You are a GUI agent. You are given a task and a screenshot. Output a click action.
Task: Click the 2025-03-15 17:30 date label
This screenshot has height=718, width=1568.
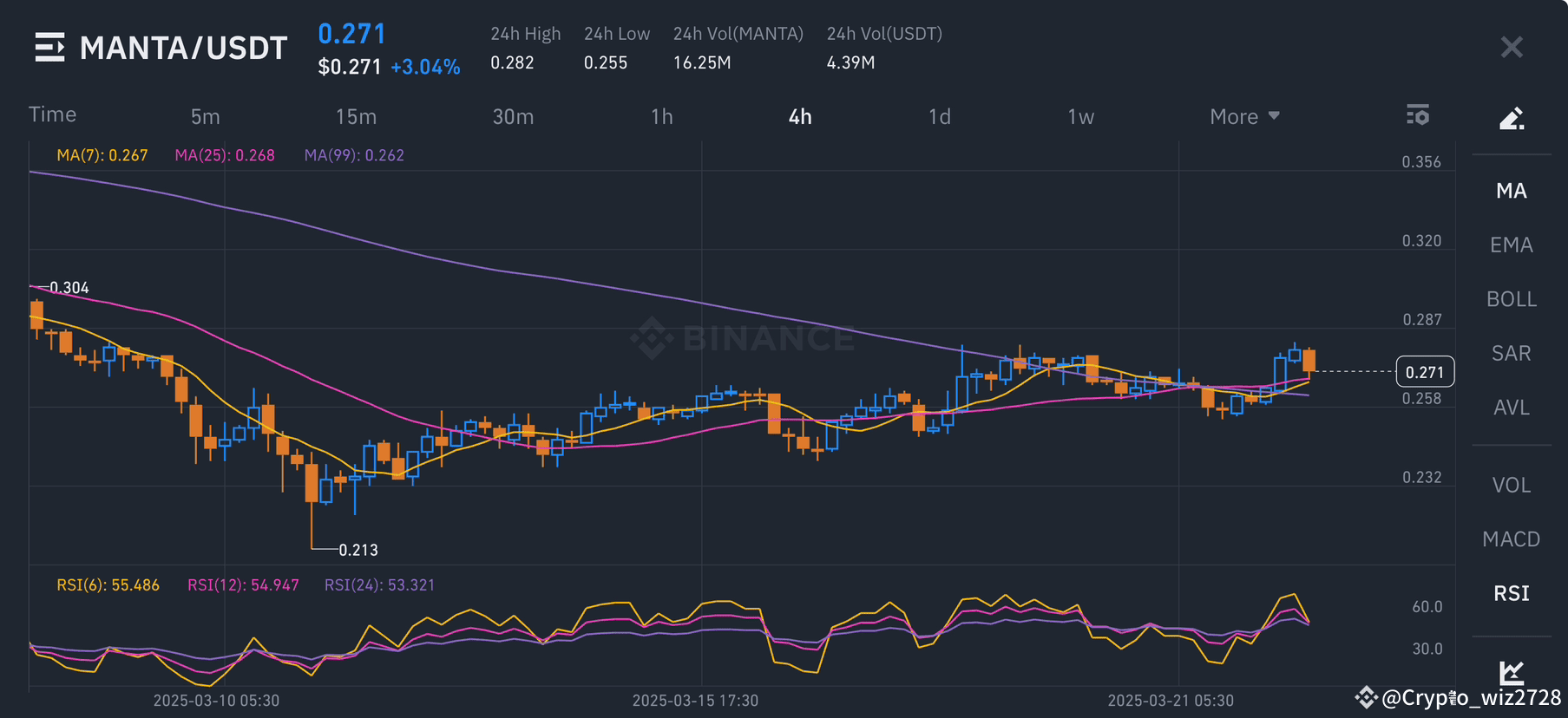(695, 701)
